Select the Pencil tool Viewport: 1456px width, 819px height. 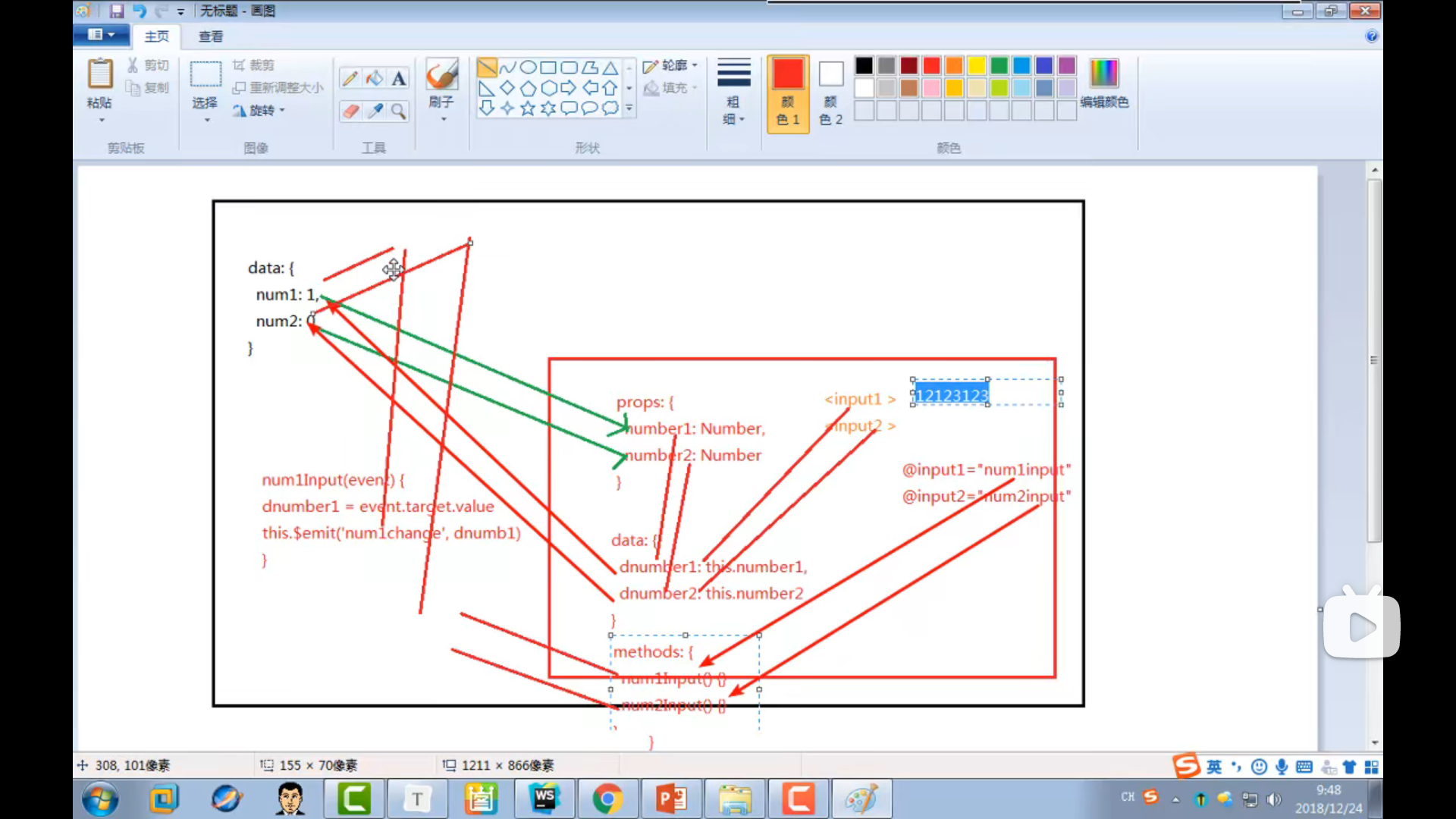[350, 78]
